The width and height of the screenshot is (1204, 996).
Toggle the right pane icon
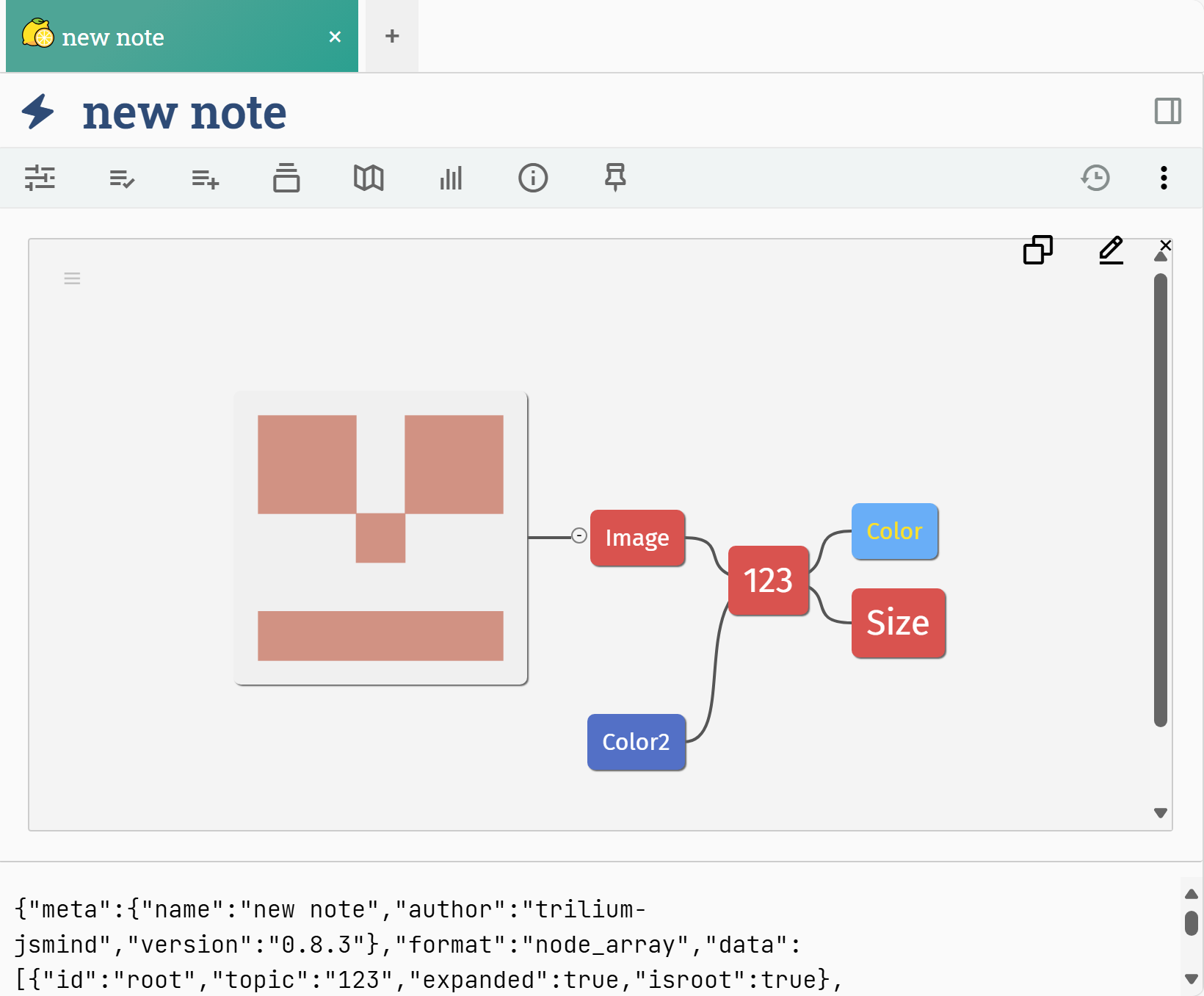tap(1167, 111)
